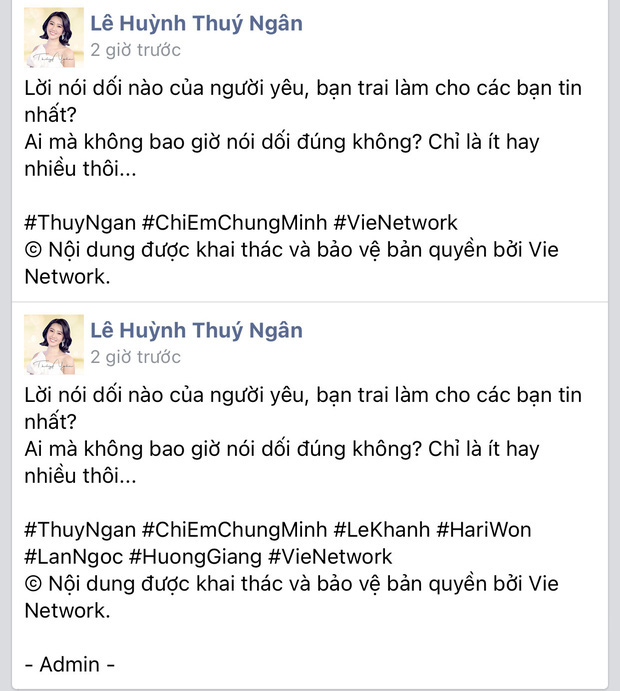Select the first post's copyright notice text

tap(291, 264)
